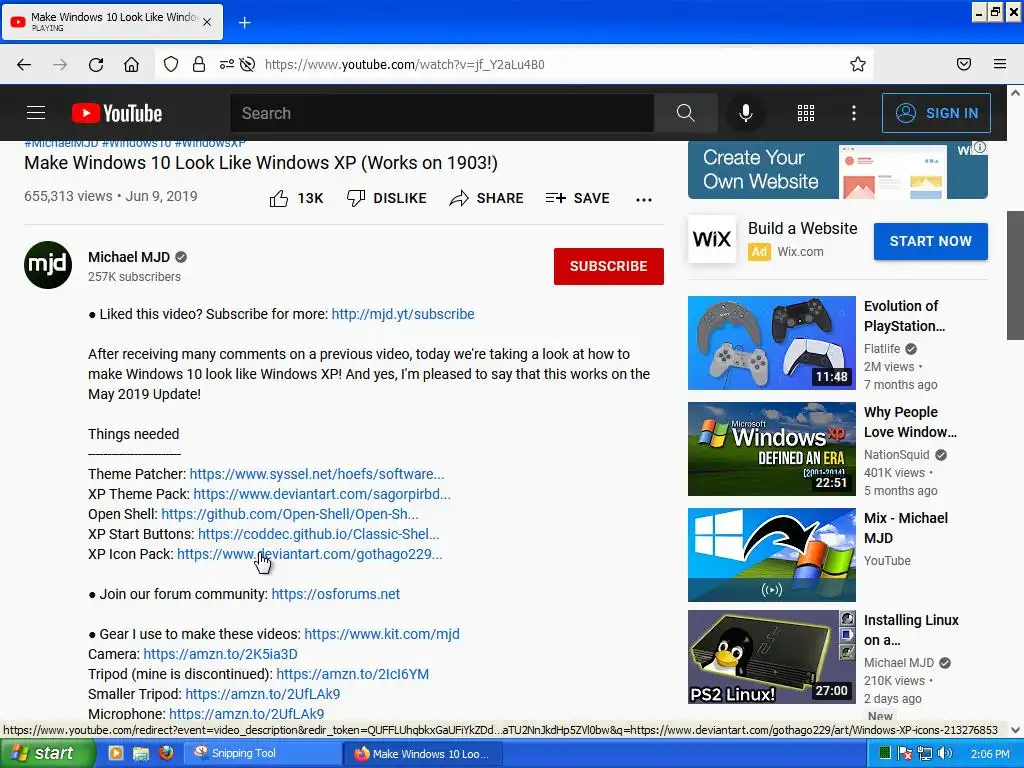Open the XP Icon Pack deviantart link

coord(310,554)
